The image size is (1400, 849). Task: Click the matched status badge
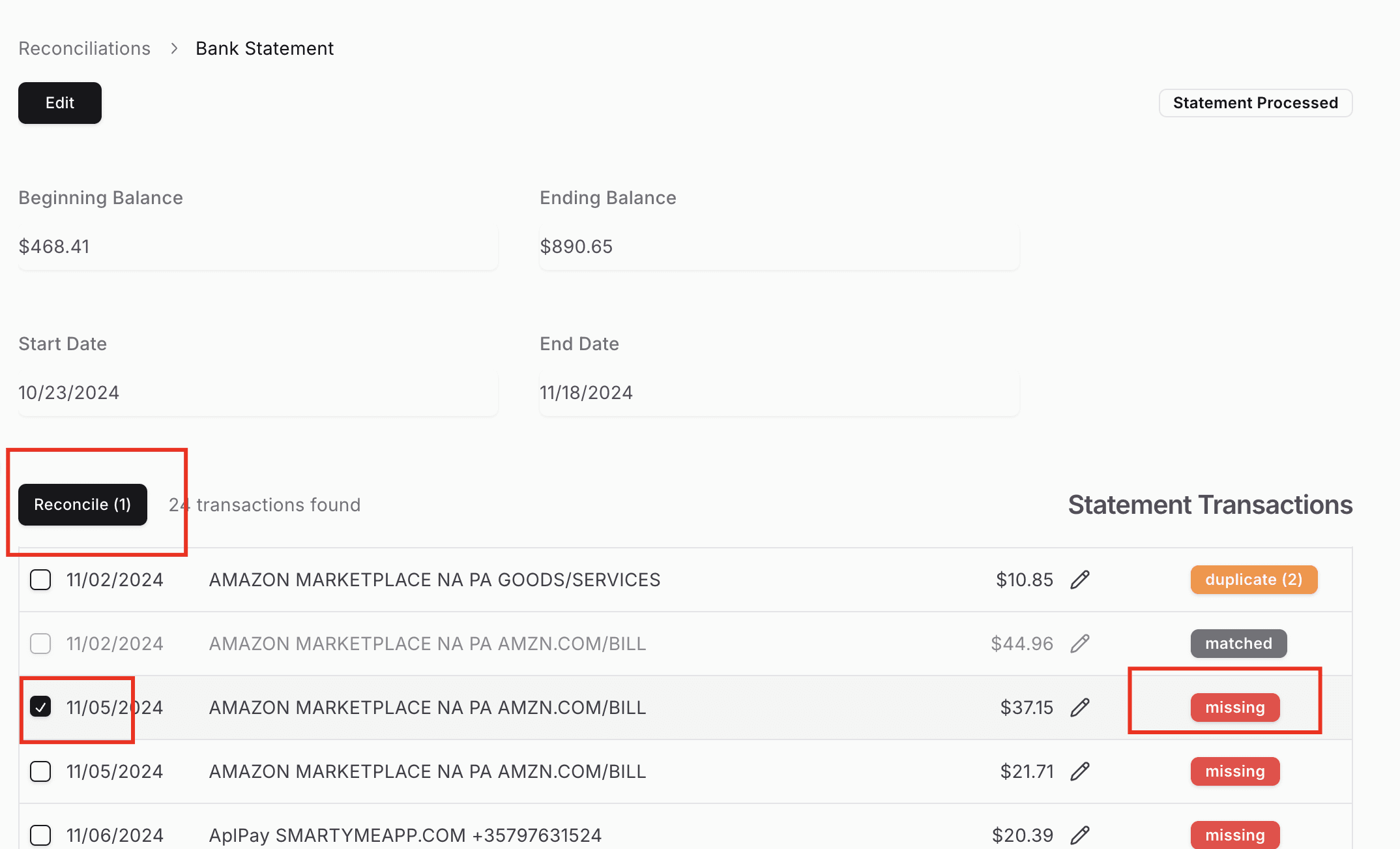point(1238,644)
